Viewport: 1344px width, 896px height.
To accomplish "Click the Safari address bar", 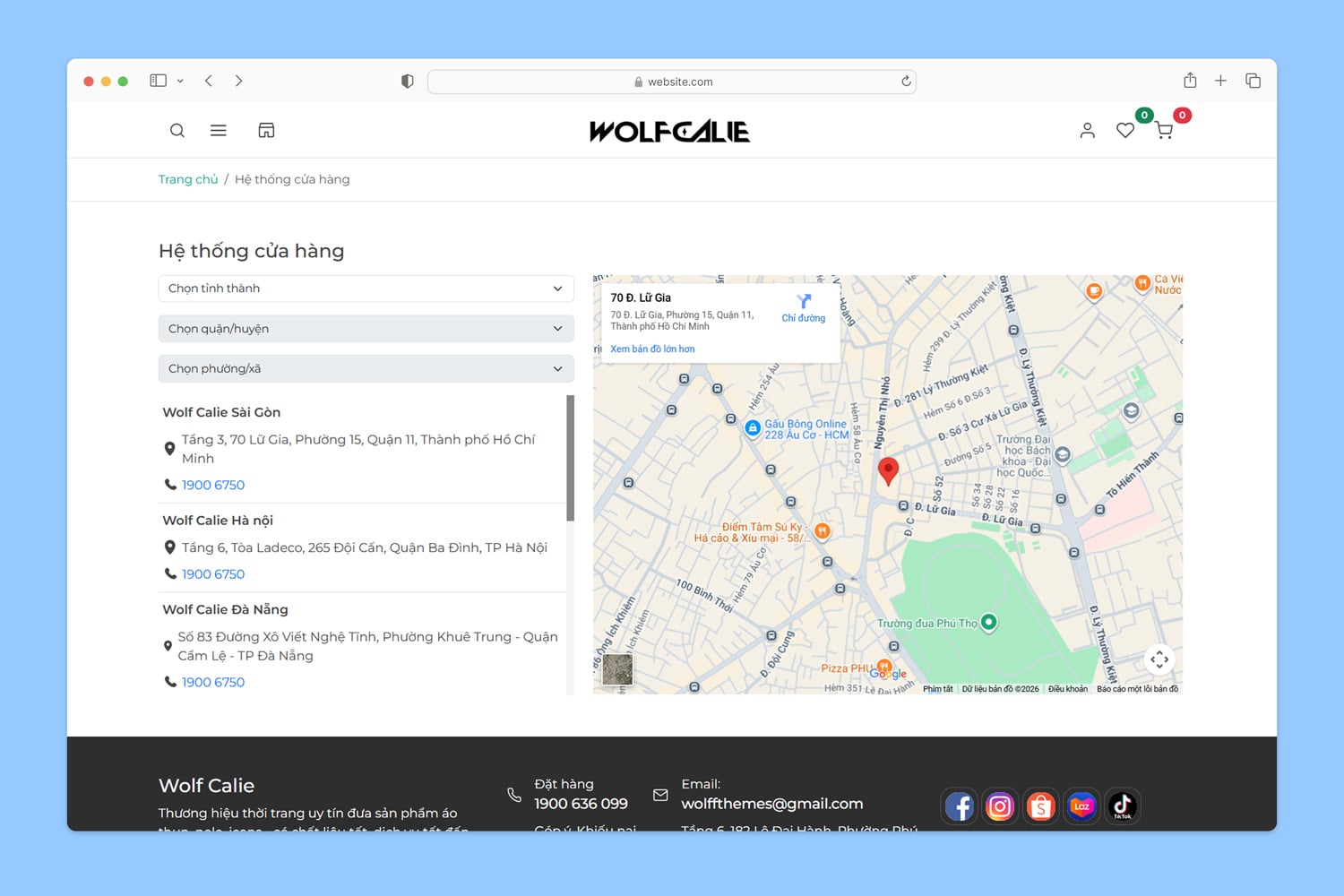I will tap(672, 82).
